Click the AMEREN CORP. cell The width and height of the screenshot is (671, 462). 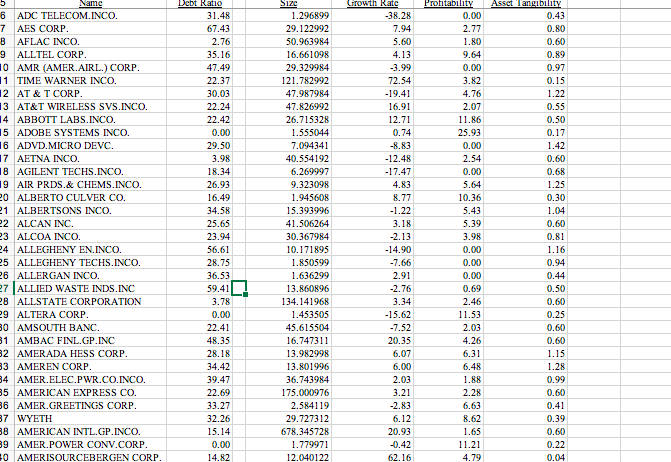pyautogui.click(x=91, y=367)
